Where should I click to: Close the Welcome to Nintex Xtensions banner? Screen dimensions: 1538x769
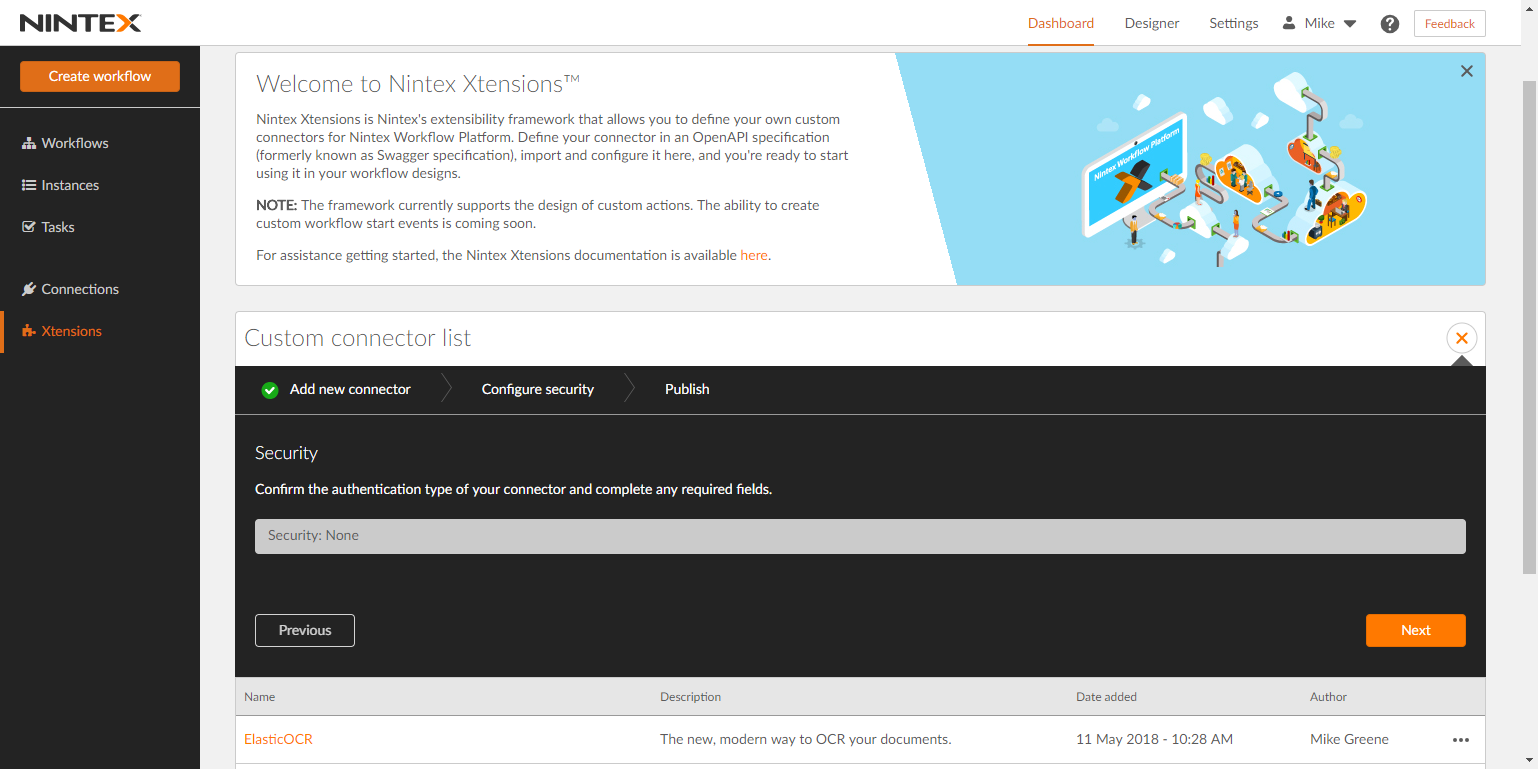click(1467, 71)
